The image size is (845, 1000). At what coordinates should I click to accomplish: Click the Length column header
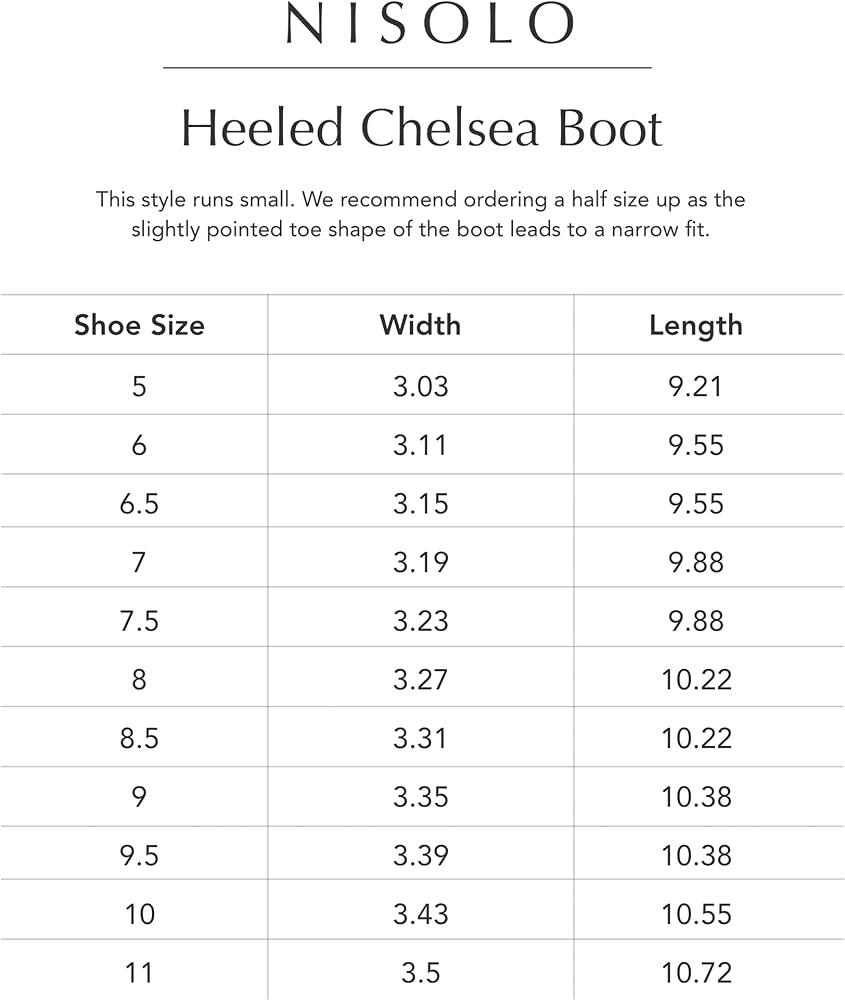pyautogui.click(x=696, y=326)
